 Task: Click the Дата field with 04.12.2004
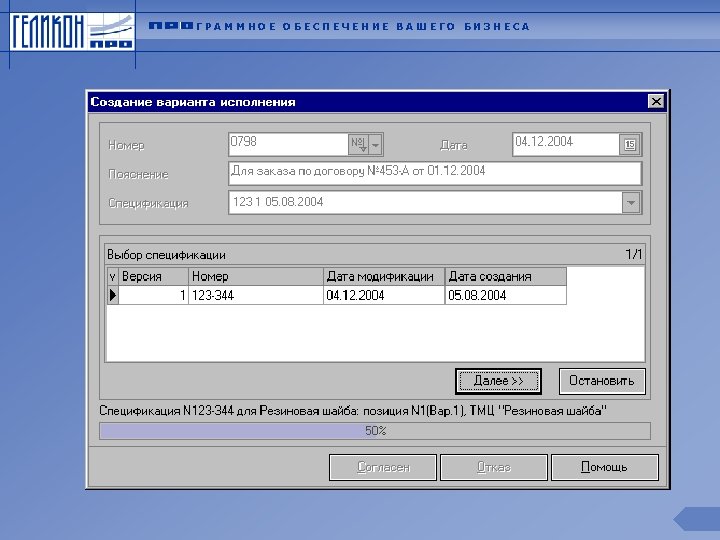coord(566,144)
